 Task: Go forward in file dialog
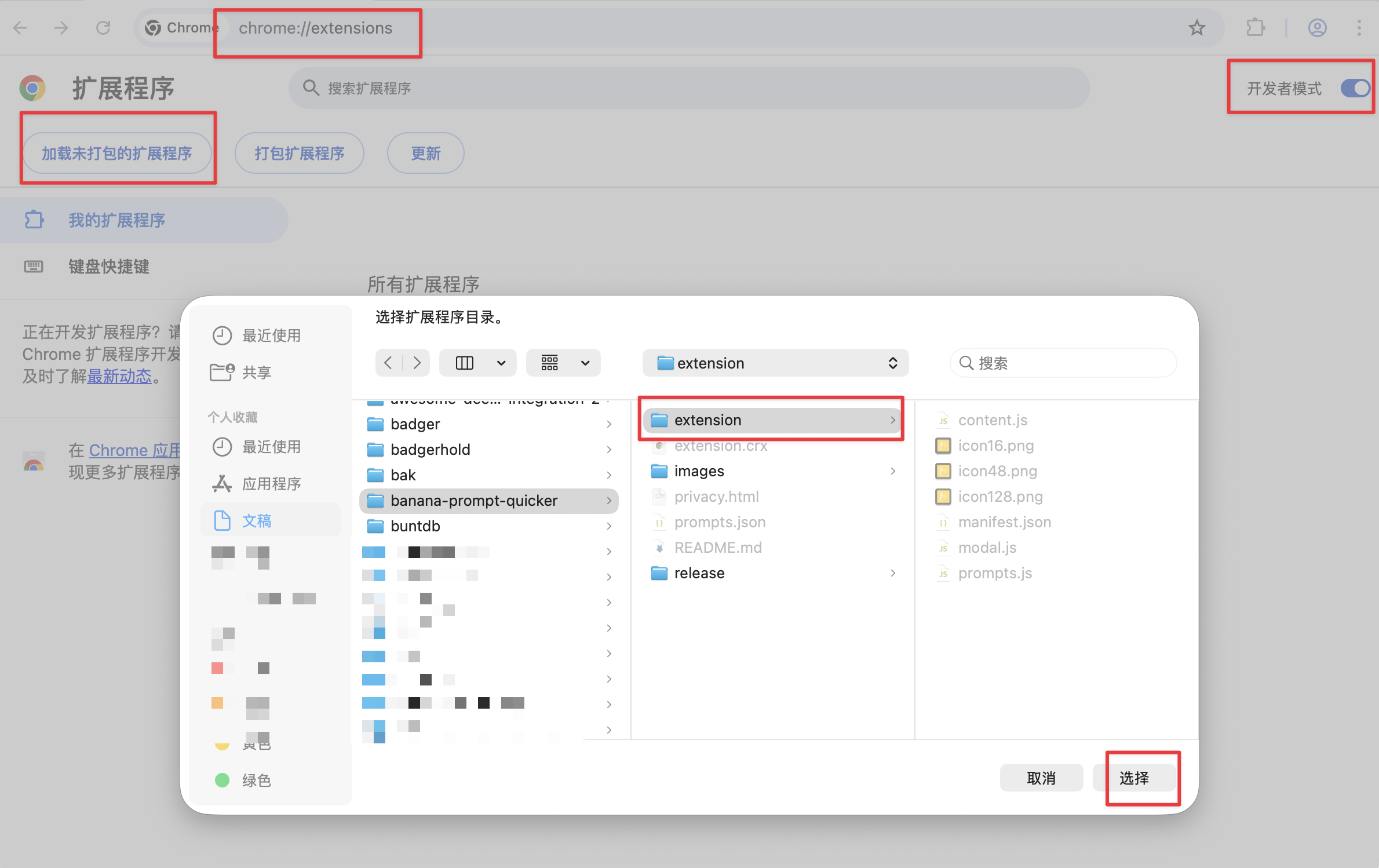(x=417, y=363)
